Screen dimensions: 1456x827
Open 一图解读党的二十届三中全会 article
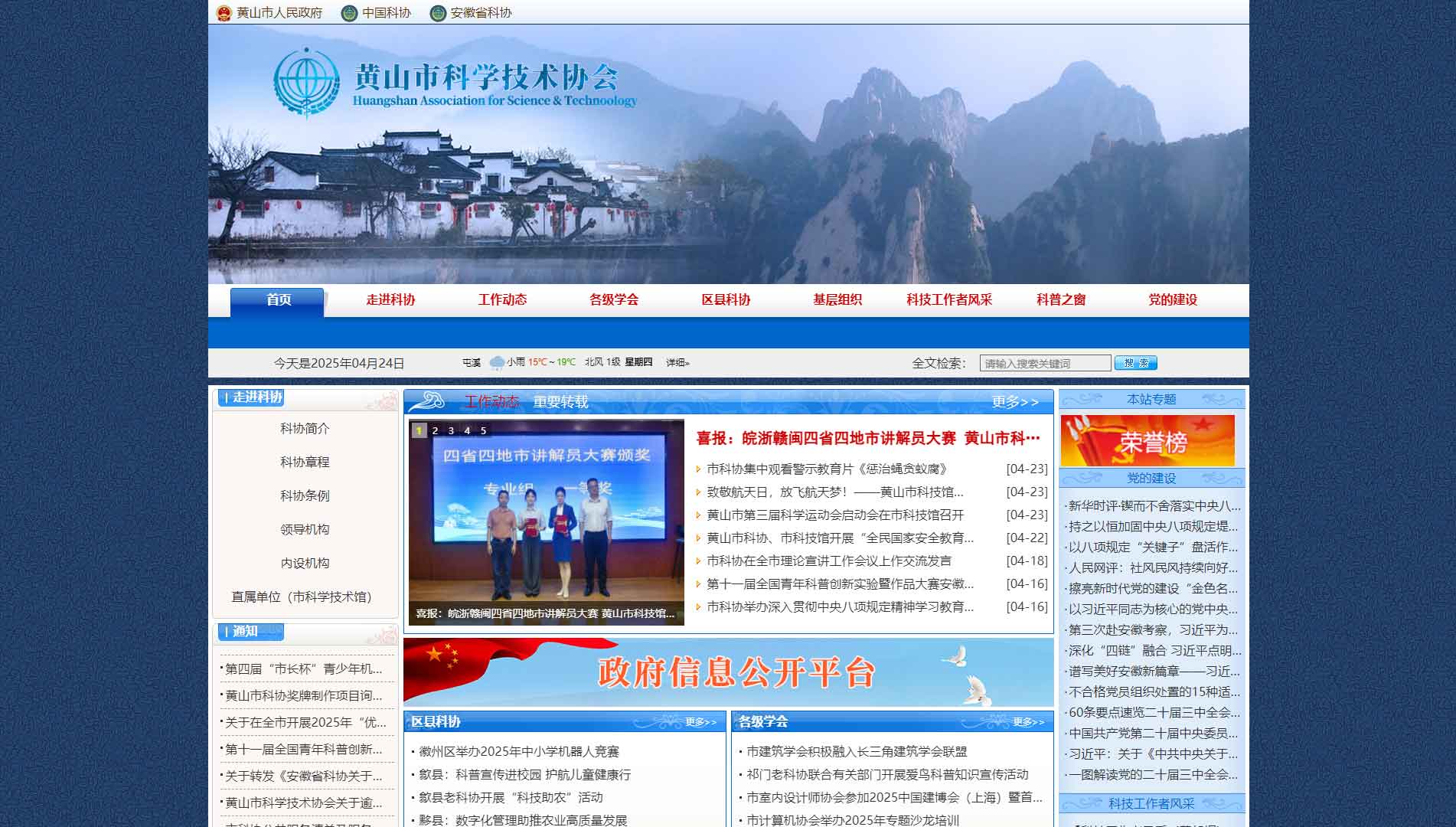(1151, 775)
